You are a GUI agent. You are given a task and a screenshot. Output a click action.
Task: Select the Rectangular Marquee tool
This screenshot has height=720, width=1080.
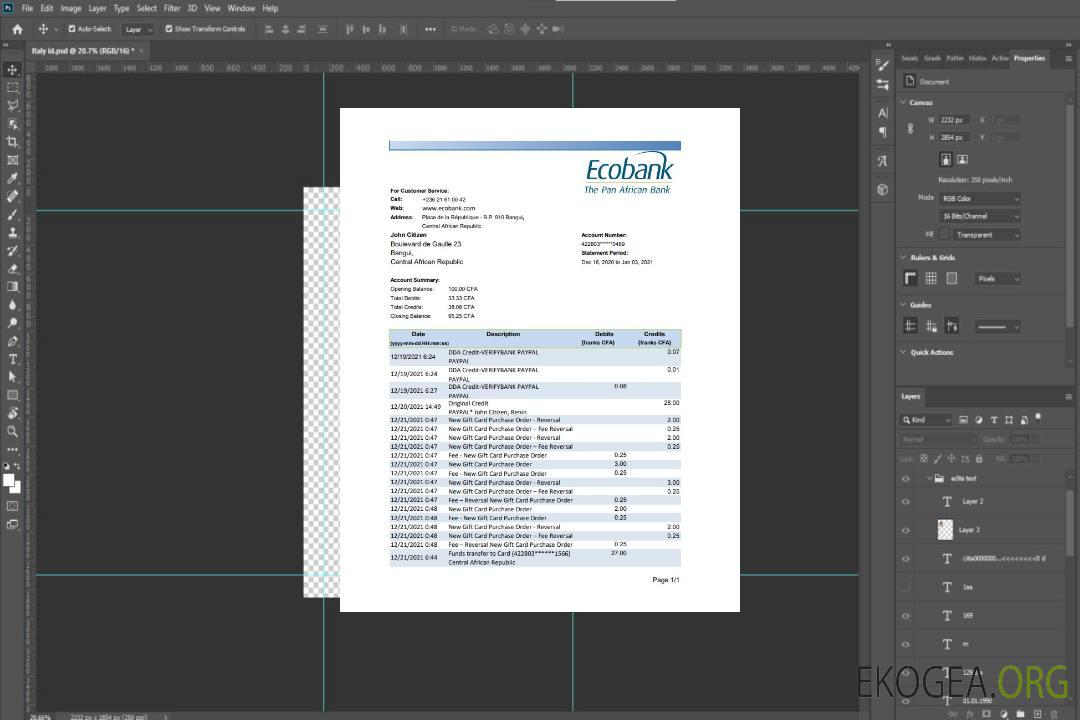pyautogui.click(x=12, y=88)
